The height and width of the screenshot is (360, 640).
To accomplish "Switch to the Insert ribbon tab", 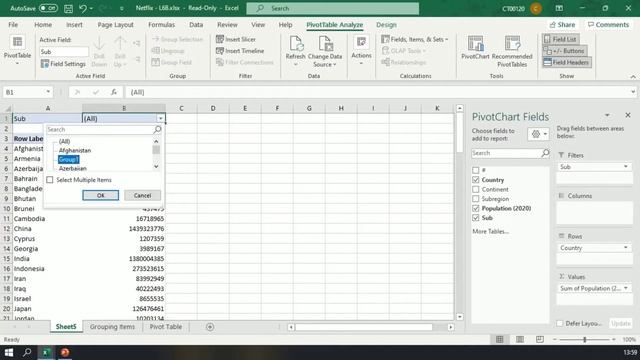I will (x=74, y=24).
